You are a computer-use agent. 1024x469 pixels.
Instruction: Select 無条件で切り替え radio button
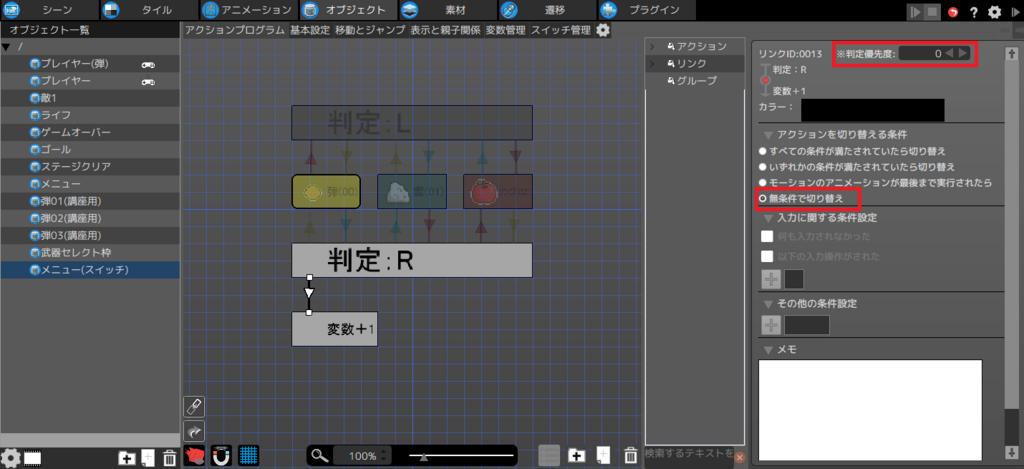(761, 198)
